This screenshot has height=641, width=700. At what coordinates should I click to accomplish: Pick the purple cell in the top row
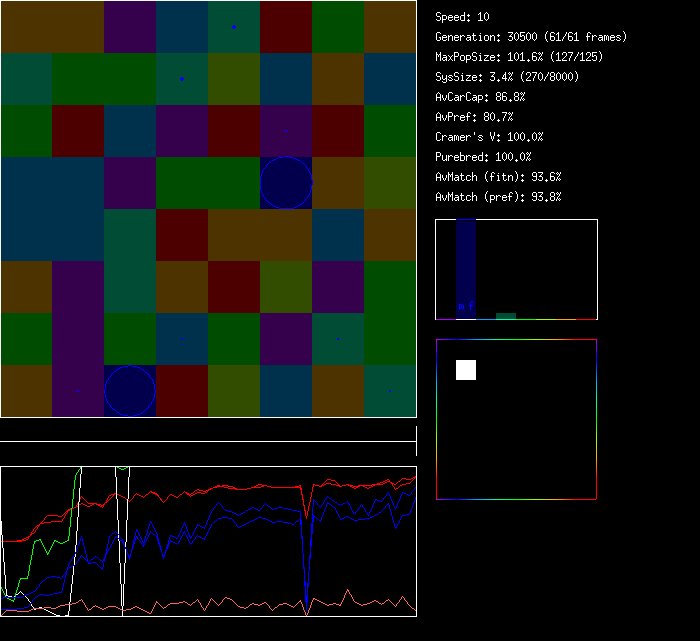[130, 27]
